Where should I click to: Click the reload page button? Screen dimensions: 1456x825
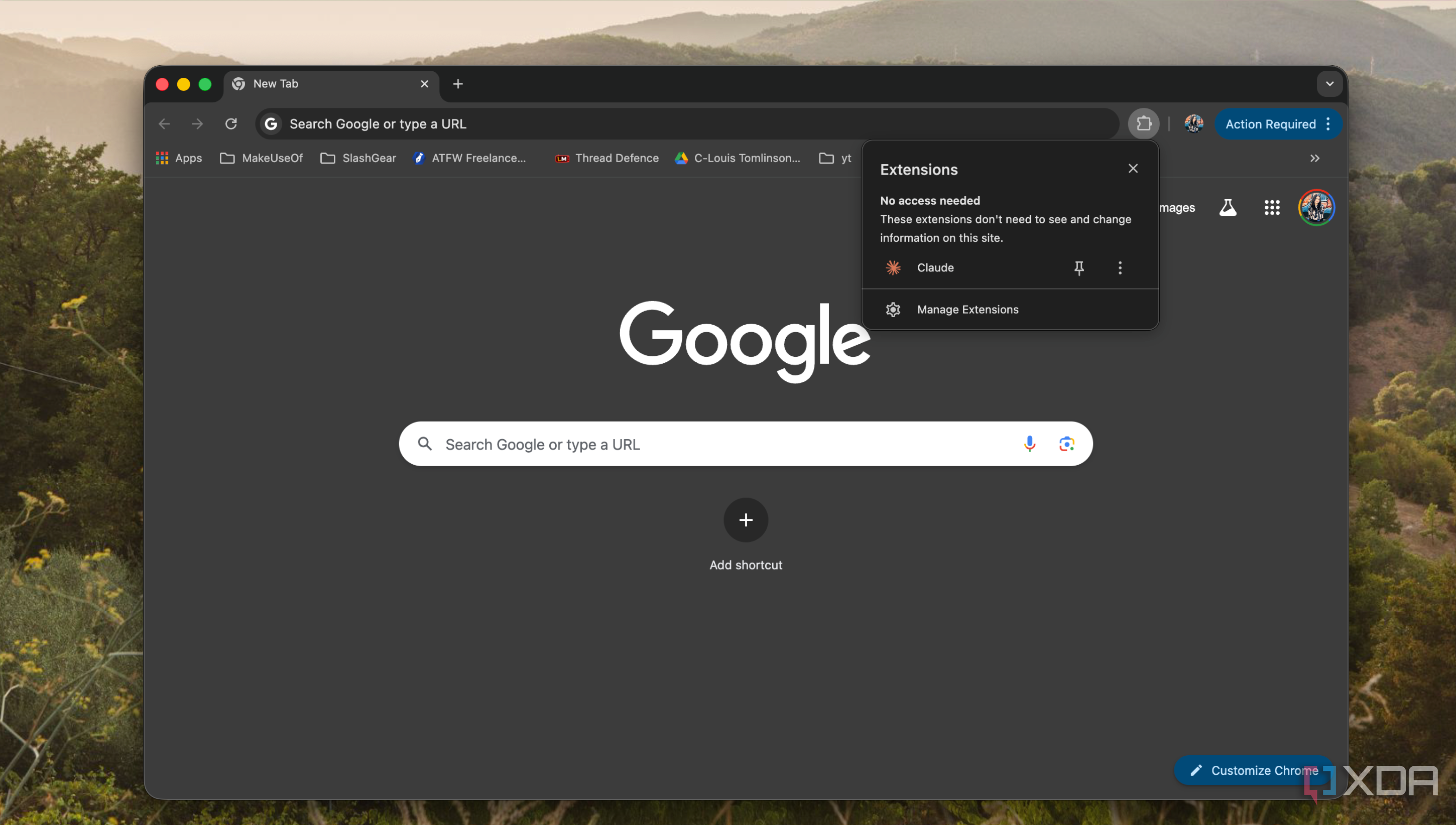[x=230, y=123]
